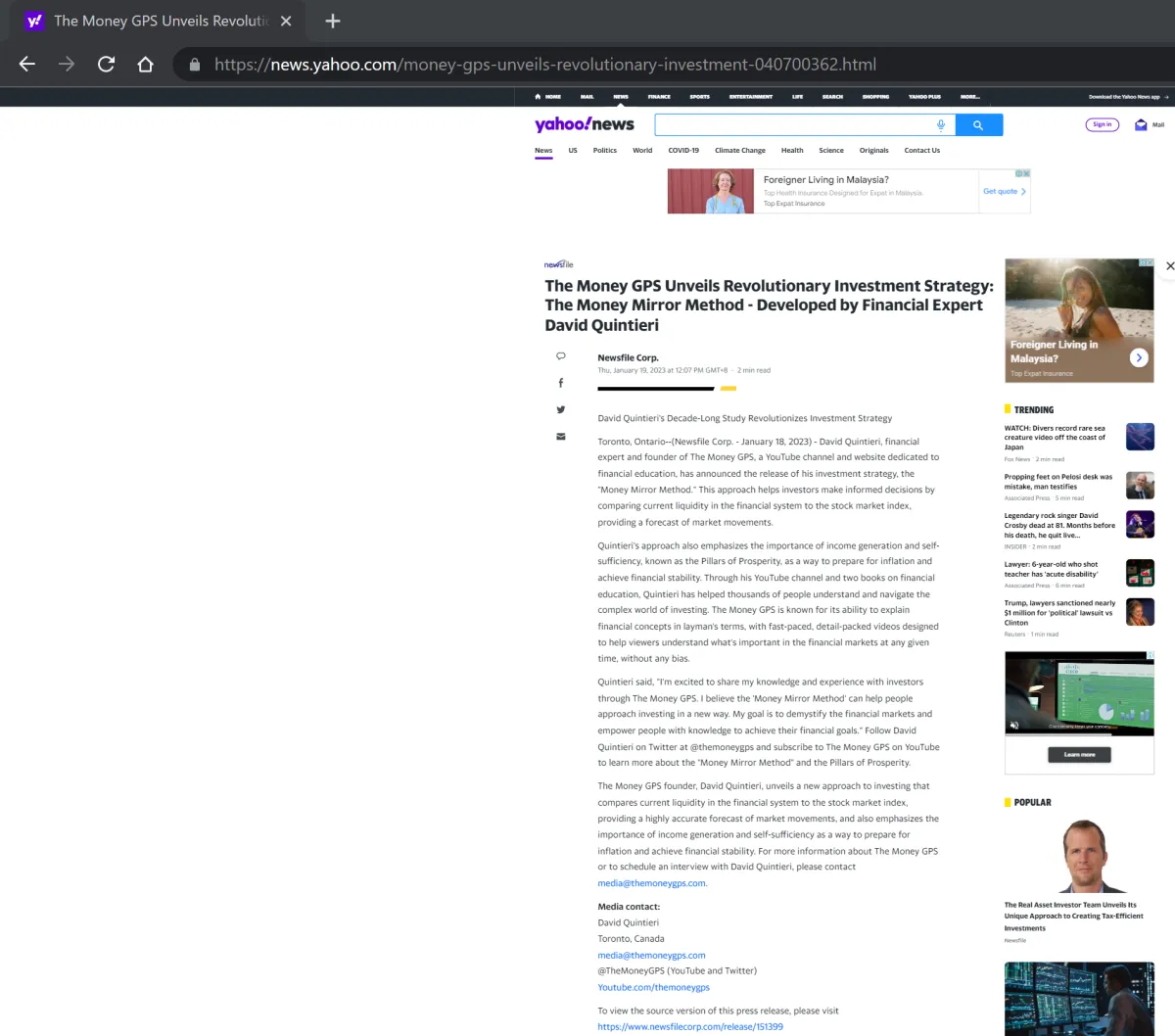Open Yahoo Plus in top bar
Image resolution: width=1175 pixels, height=1036 pixels.
pos(924,97)
